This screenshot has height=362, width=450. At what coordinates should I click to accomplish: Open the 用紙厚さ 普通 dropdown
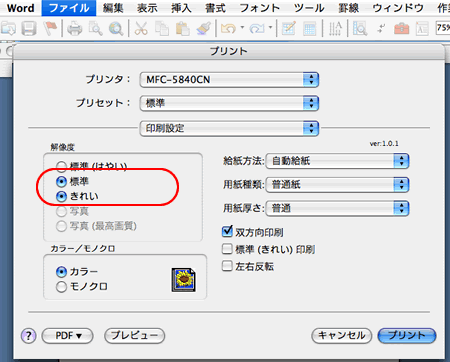337,208
